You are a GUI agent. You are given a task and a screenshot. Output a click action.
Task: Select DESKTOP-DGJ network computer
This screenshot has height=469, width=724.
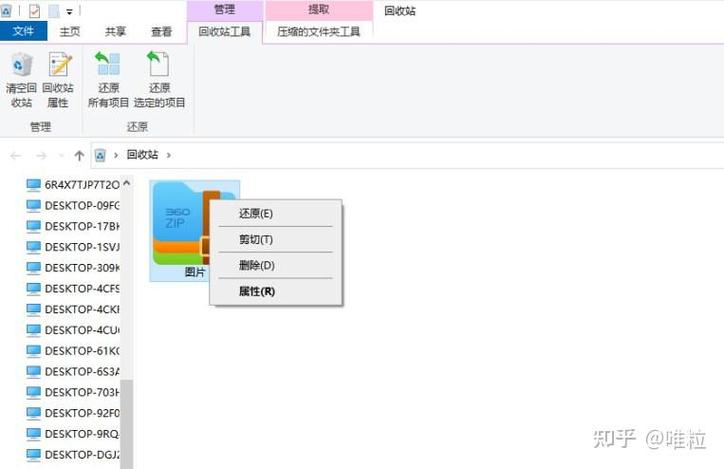coord(73,455)
